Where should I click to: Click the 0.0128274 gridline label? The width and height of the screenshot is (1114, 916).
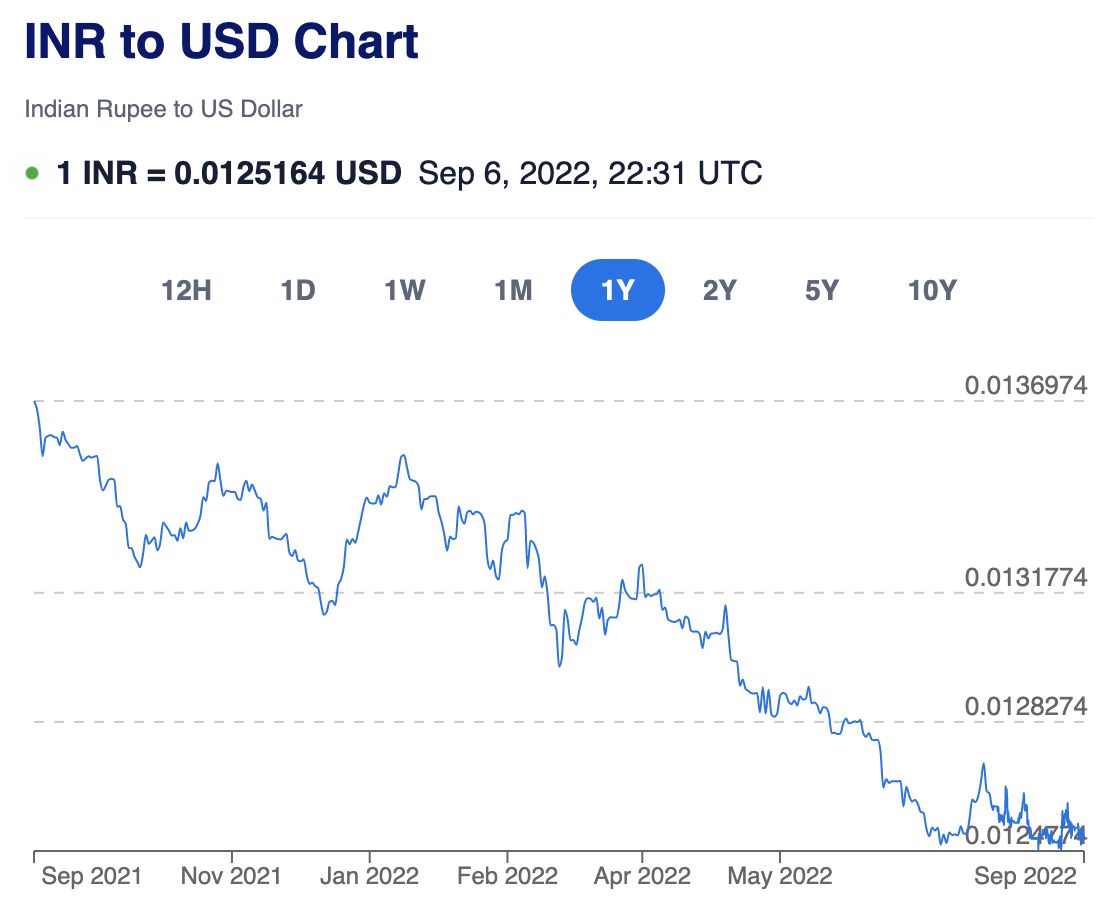1025,706
